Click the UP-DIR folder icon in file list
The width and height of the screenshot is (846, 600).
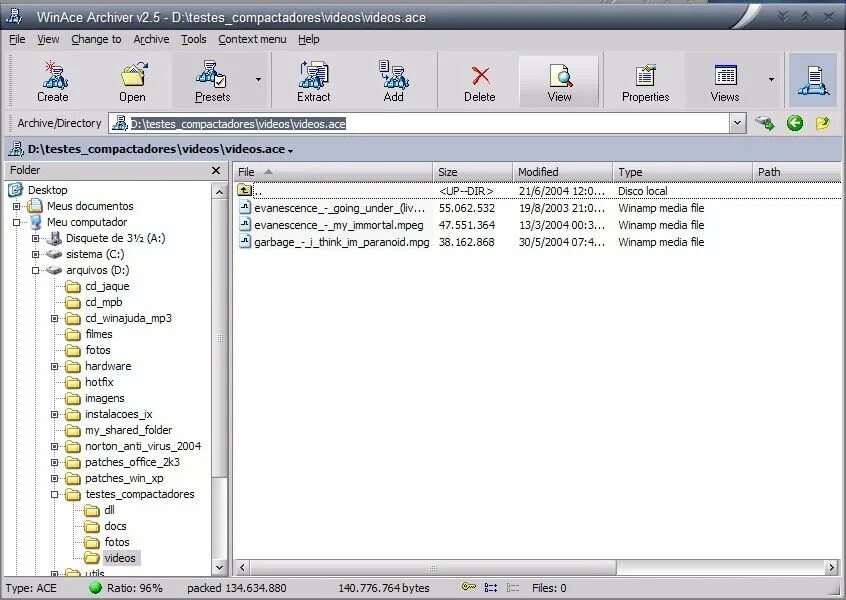pos(244,190)
